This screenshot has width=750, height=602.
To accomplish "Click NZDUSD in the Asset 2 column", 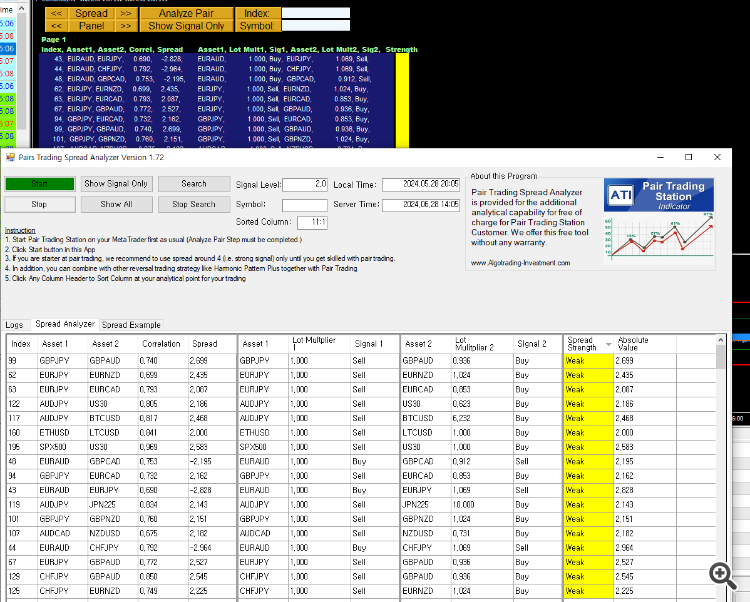I will click(x=425, y=533).
